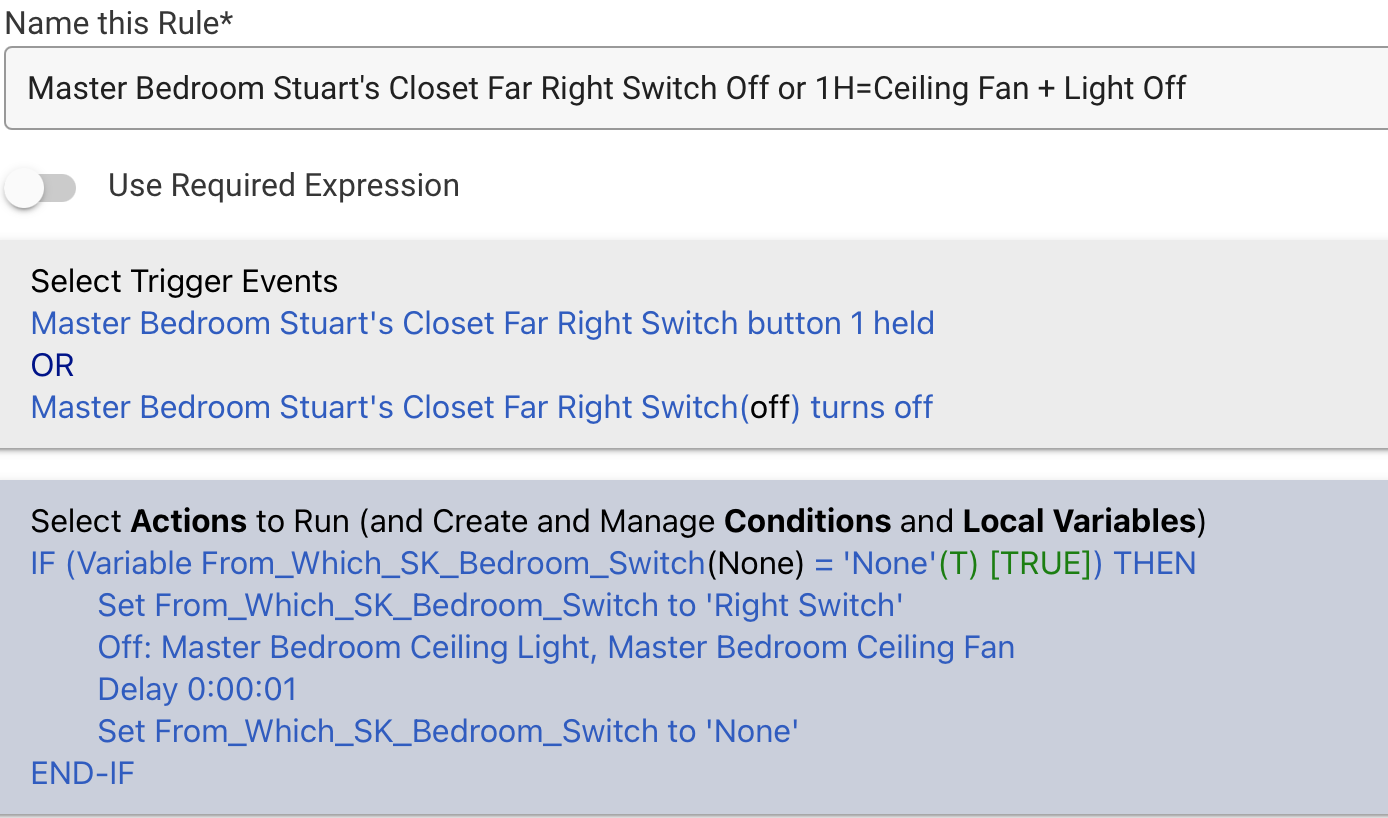Click the [TRUE] indicator in the IF condition
The width and height of the screenshot is (1388, 818).
click(1040, 563)
